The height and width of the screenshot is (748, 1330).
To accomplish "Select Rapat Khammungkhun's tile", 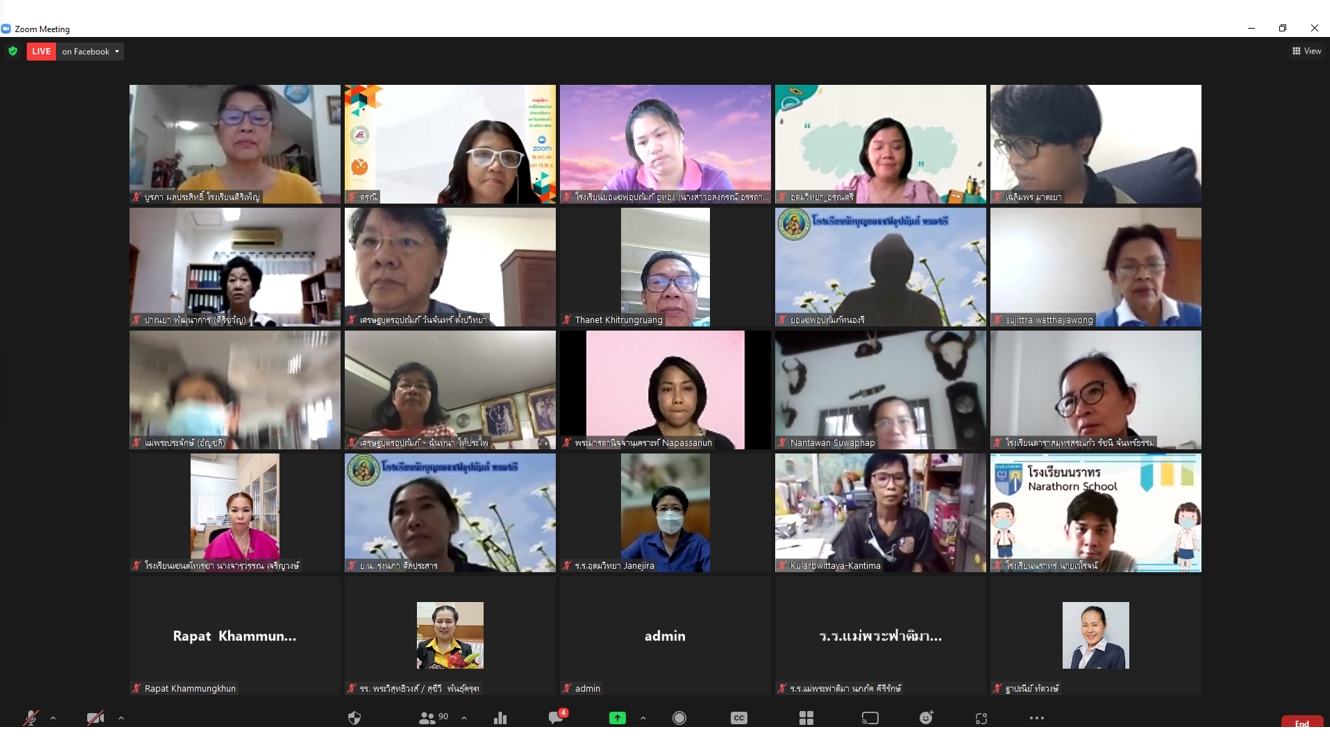I will pyautogui.click(x=235, y=636).
